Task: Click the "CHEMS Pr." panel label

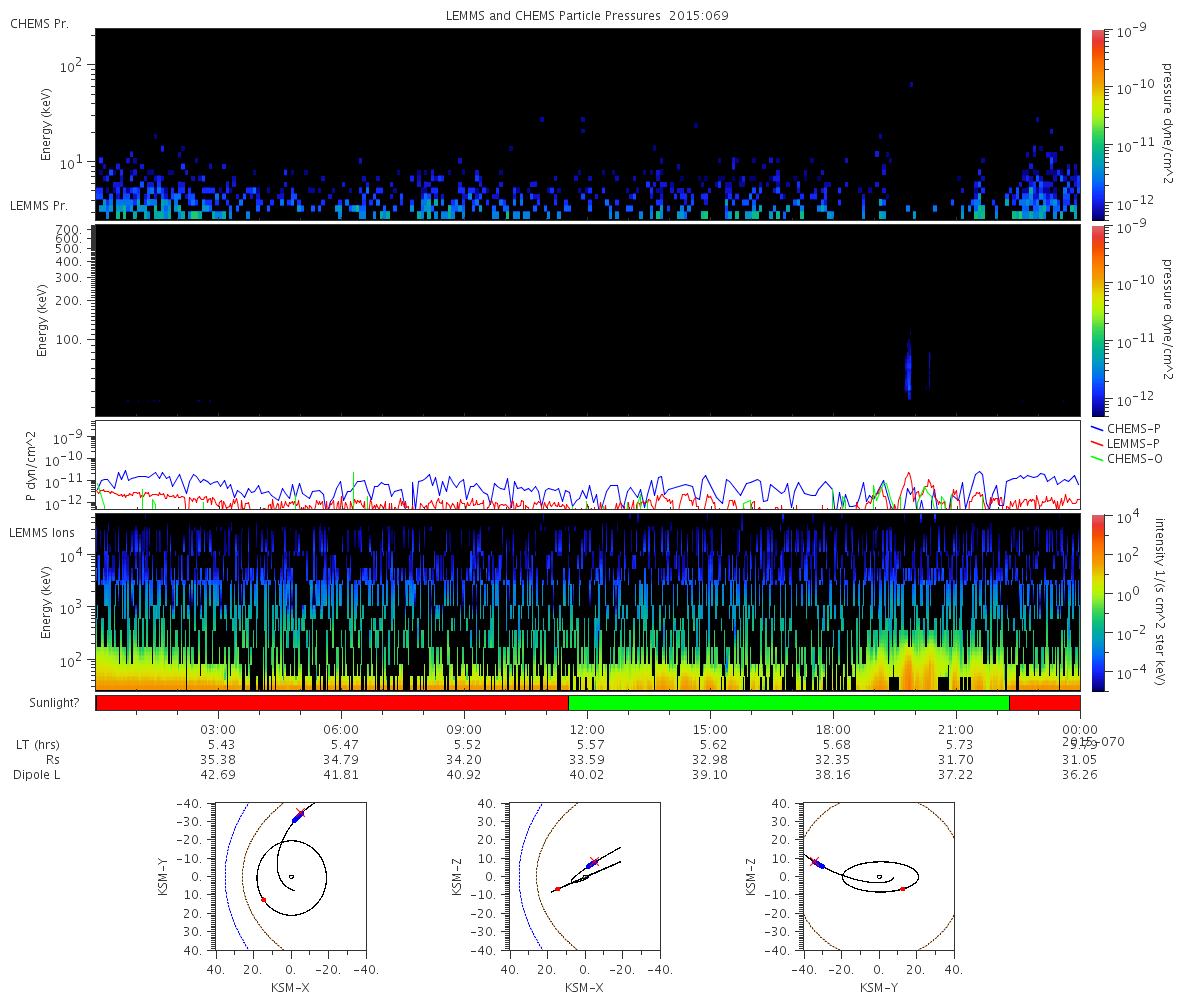Action: (x=39, y=23)
